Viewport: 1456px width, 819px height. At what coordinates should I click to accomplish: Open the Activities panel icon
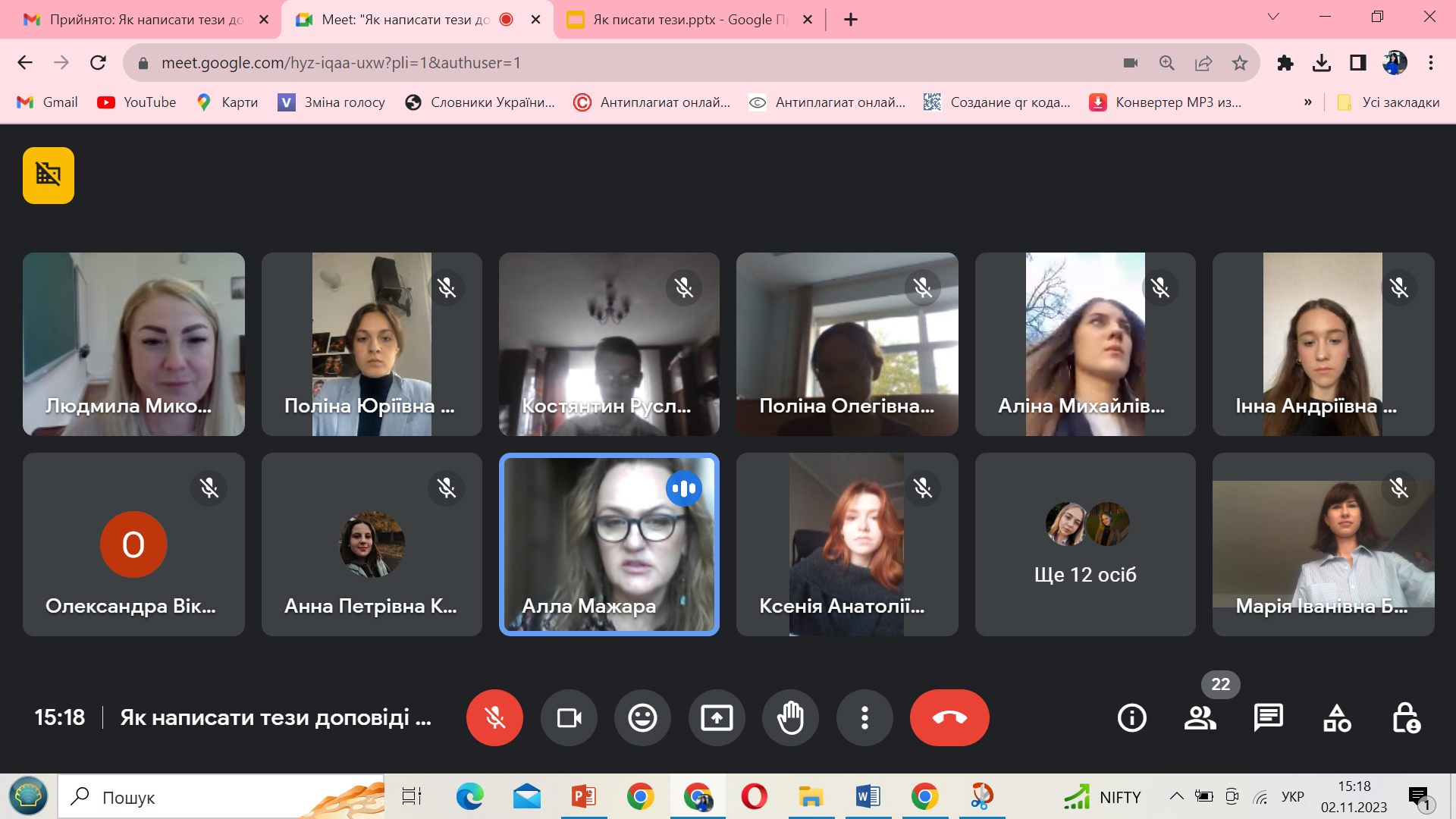click(1337, 717)
